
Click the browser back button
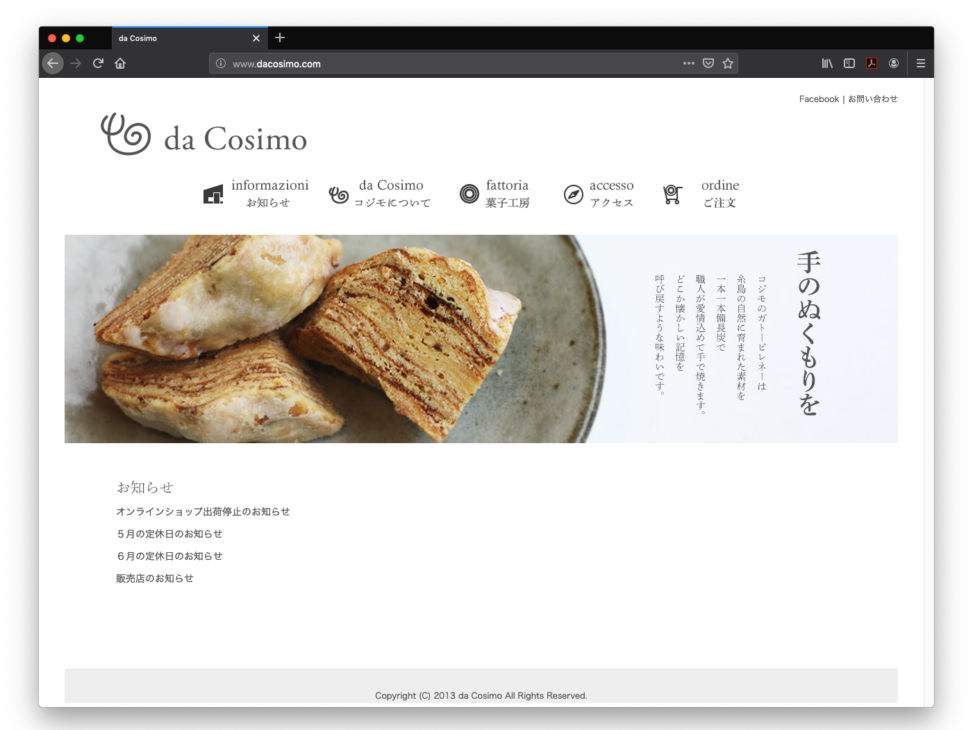click(53, 63)
